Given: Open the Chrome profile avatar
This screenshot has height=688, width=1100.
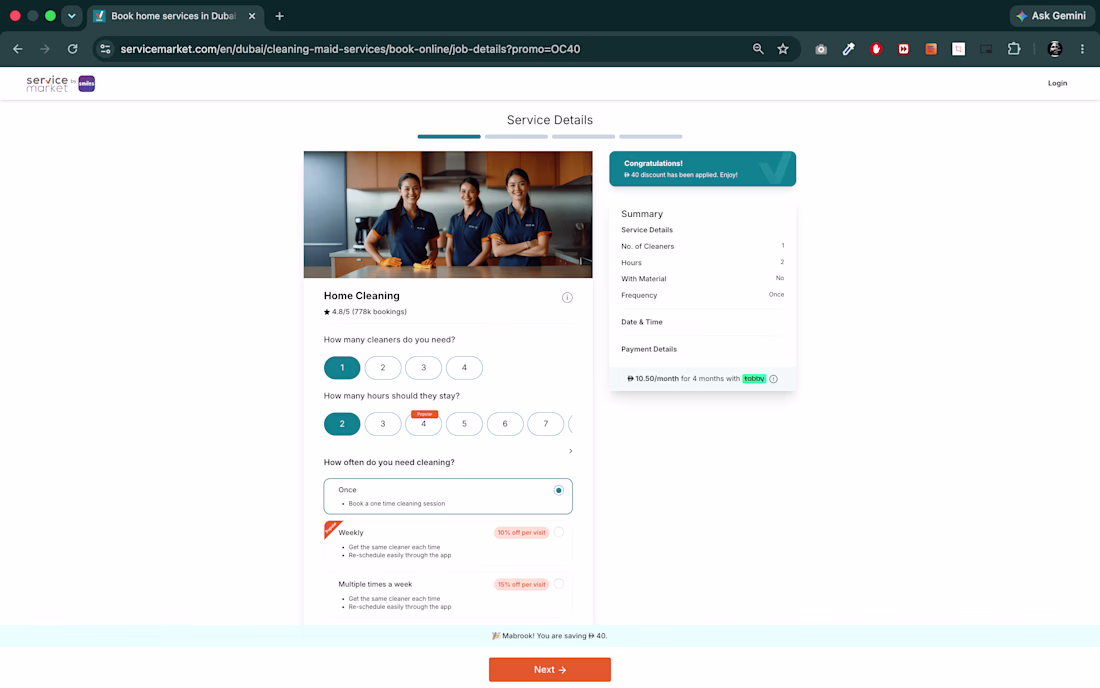Looking at the screenshot, I should [x=1054, y=49].
